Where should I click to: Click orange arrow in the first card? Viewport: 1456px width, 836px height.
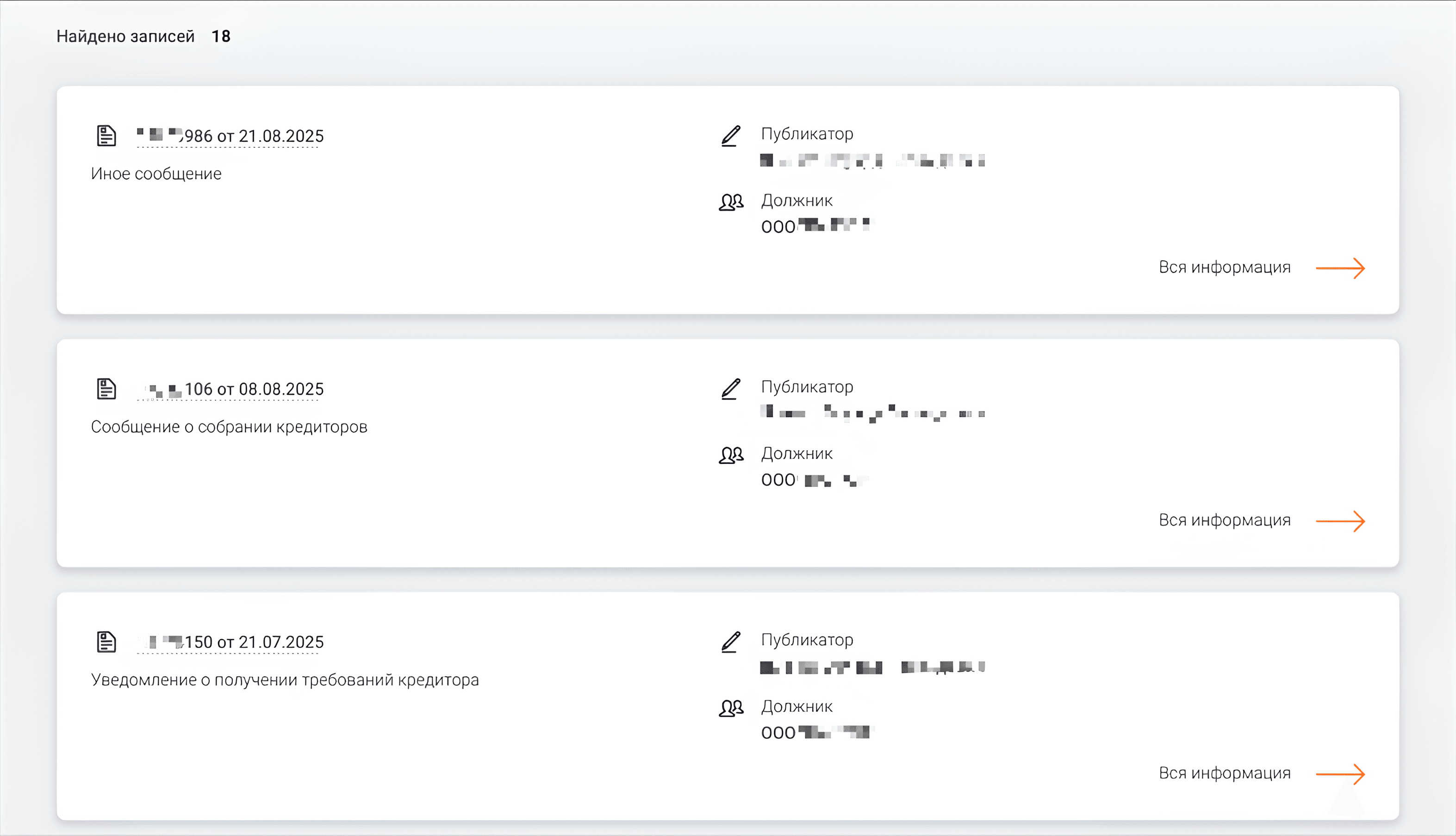point(1340,268)
